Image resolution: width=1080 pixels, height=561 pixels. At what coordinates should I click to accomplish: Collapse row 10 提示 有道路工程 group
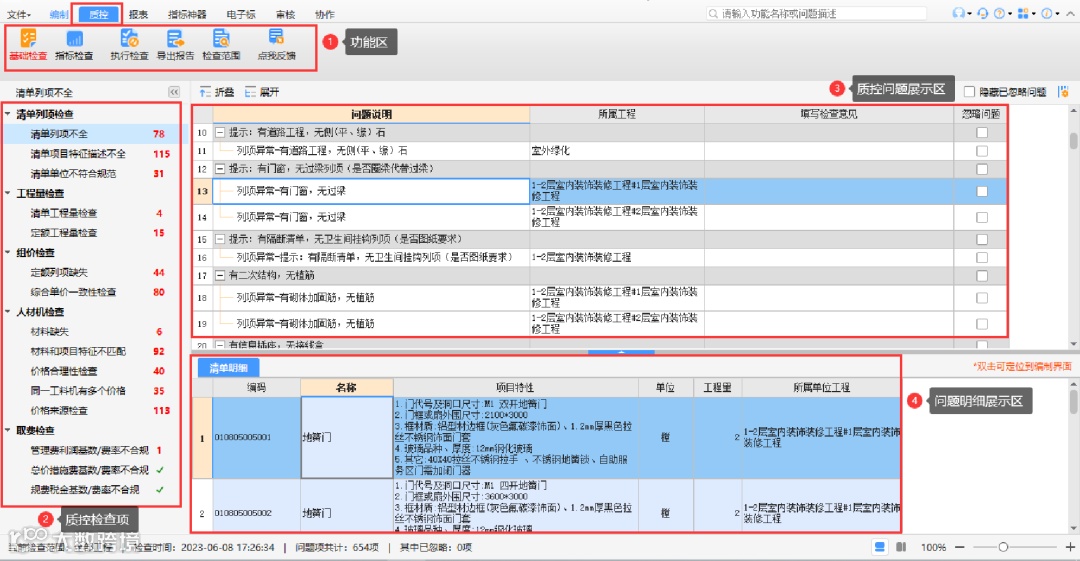pyautogui.click(x=220, y=132)
